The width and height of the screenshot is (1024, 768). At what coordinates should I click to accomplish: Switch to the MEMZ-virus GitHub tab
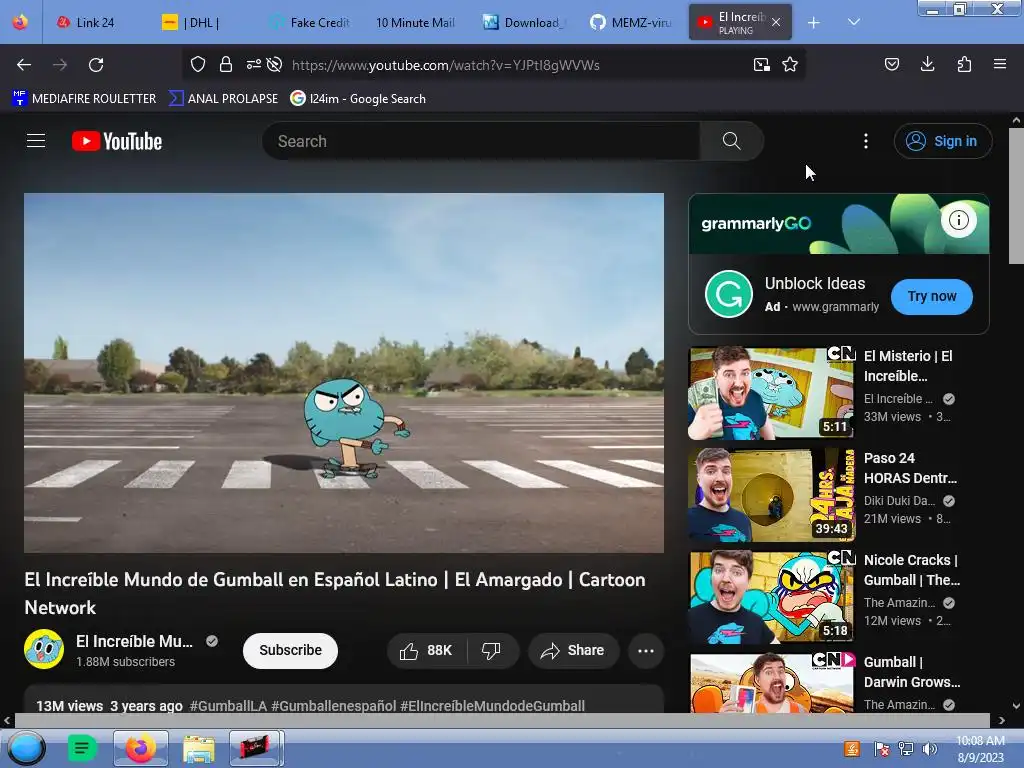point(631,23)
